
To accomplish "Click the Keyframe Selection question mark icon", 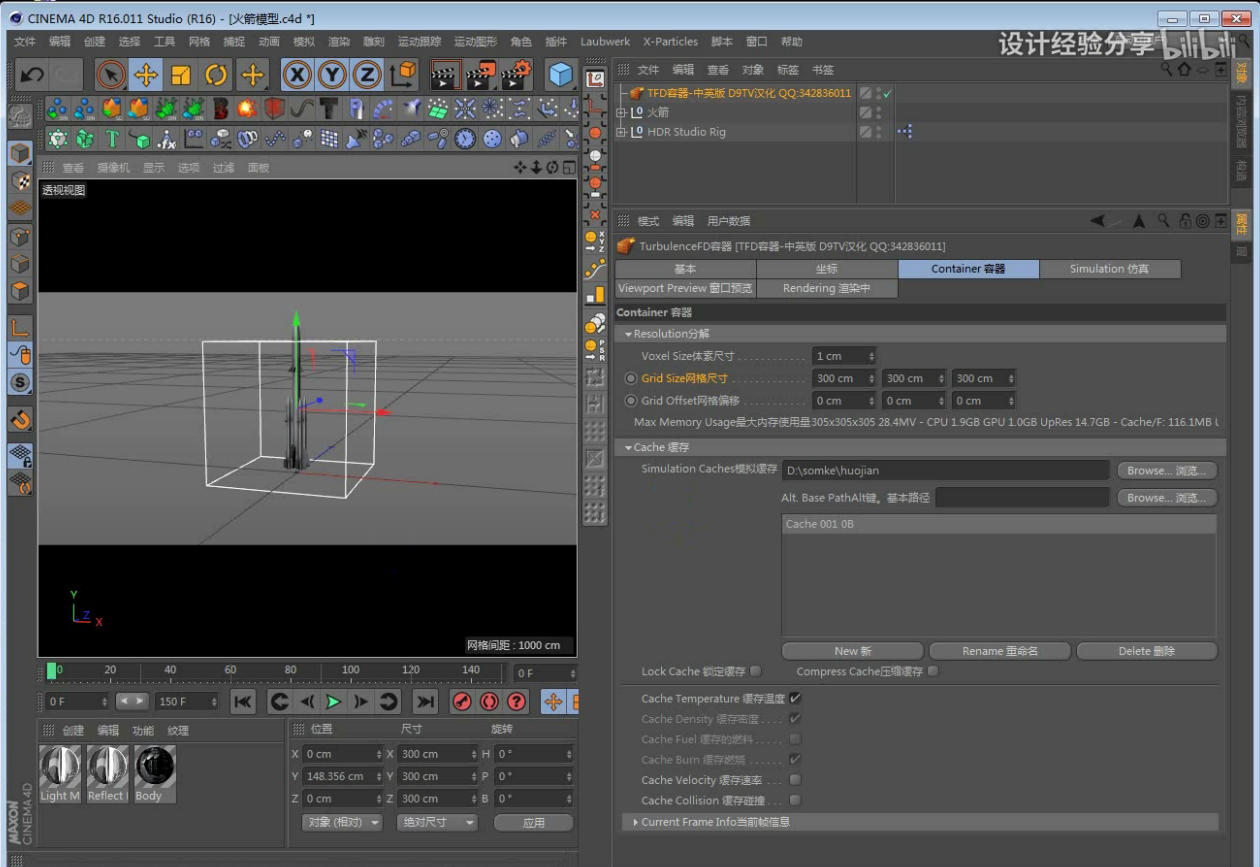I will pos(517,702).
